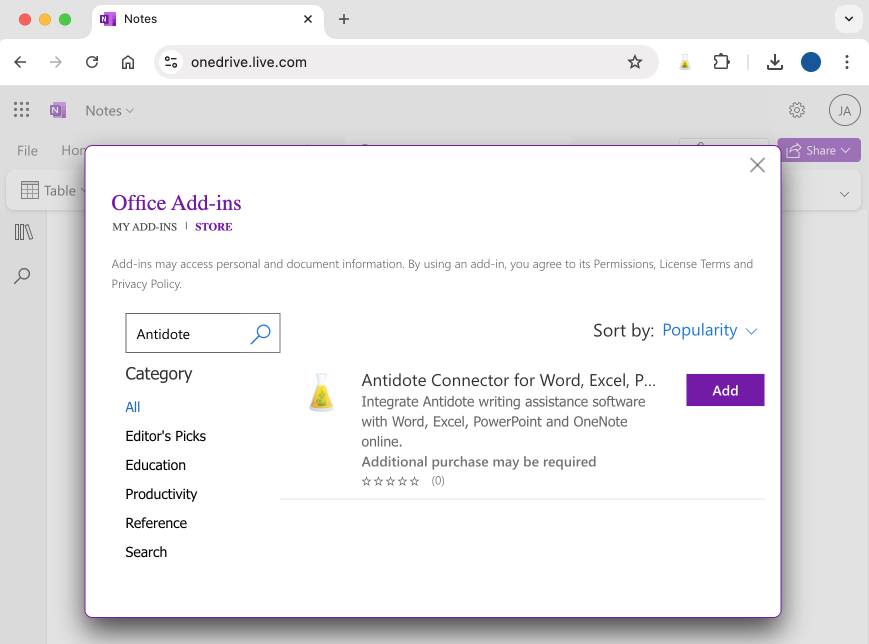The image size is (869, 644).
Task: Click the search icon in left sidebar
Action: click(22, 276)
